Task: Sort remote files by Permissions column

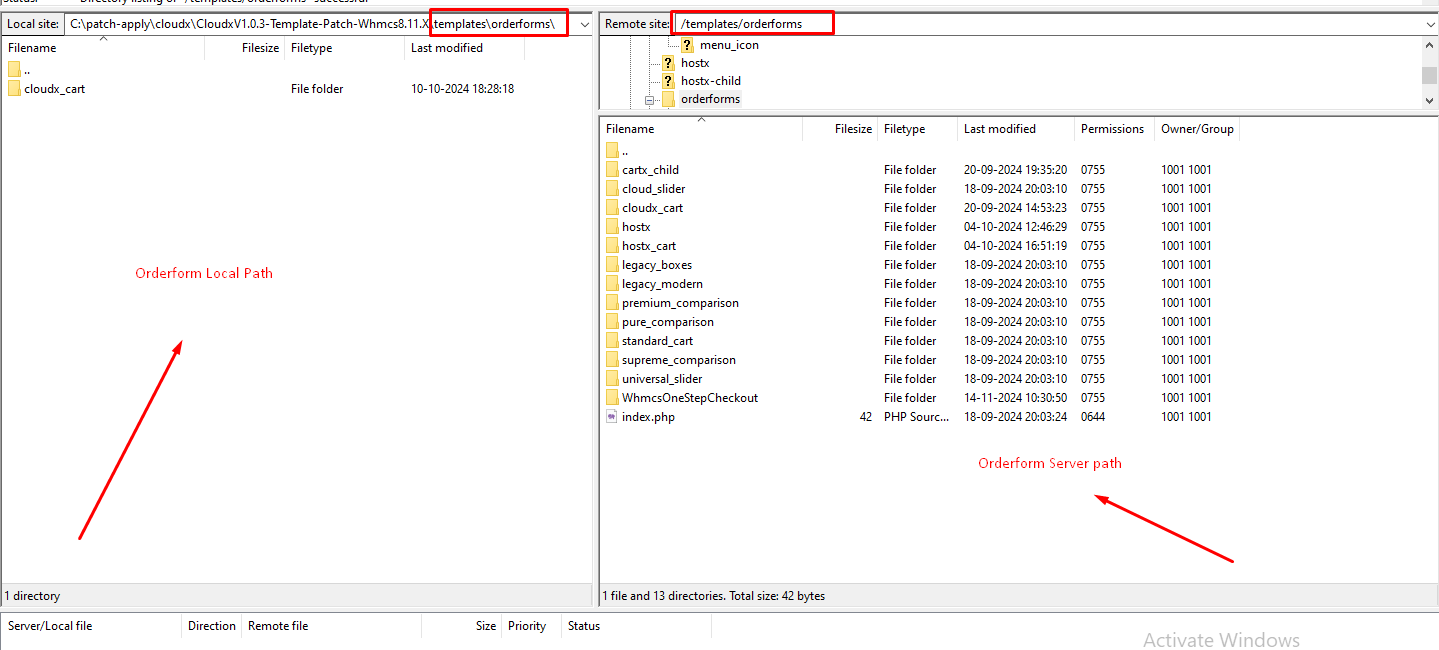Action: tap(1112, 129)
